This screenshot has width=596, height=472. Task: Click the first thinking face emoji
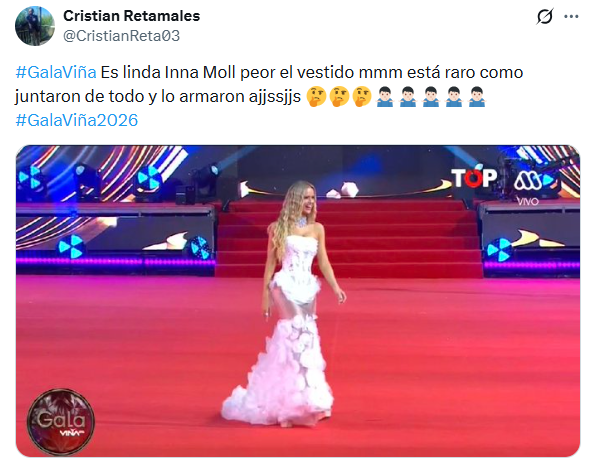(x=316, y=97)
